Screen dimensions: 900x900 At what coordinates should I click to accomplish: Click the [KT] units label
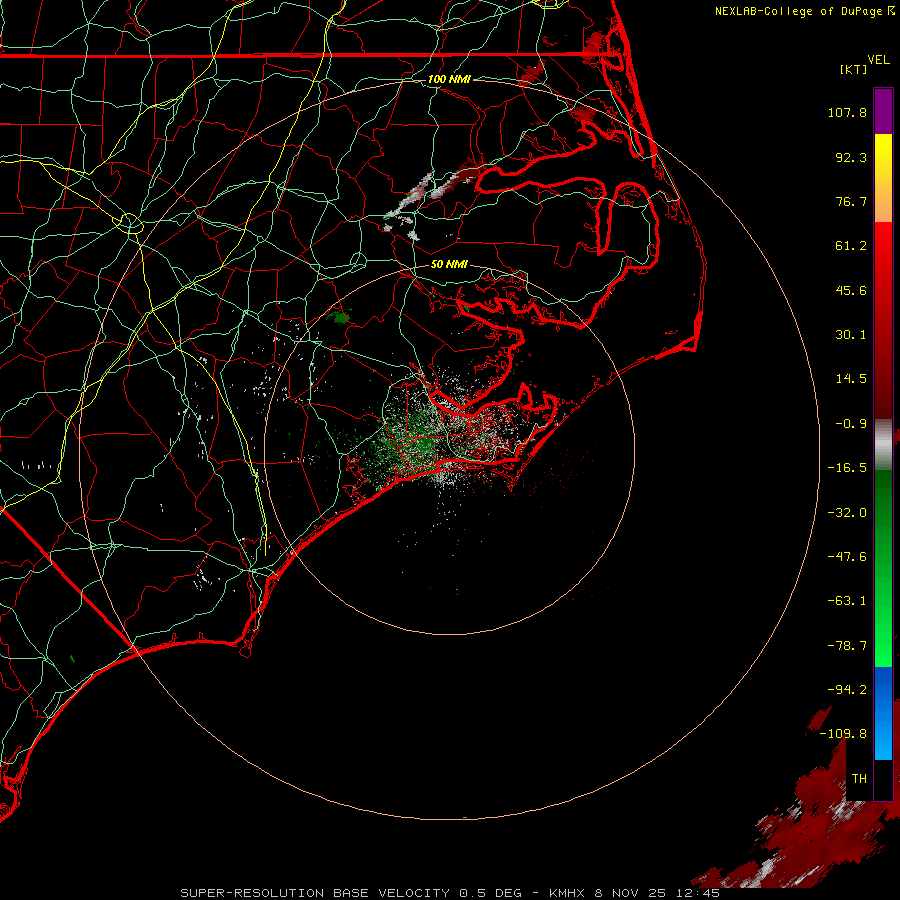click(854, 69)
